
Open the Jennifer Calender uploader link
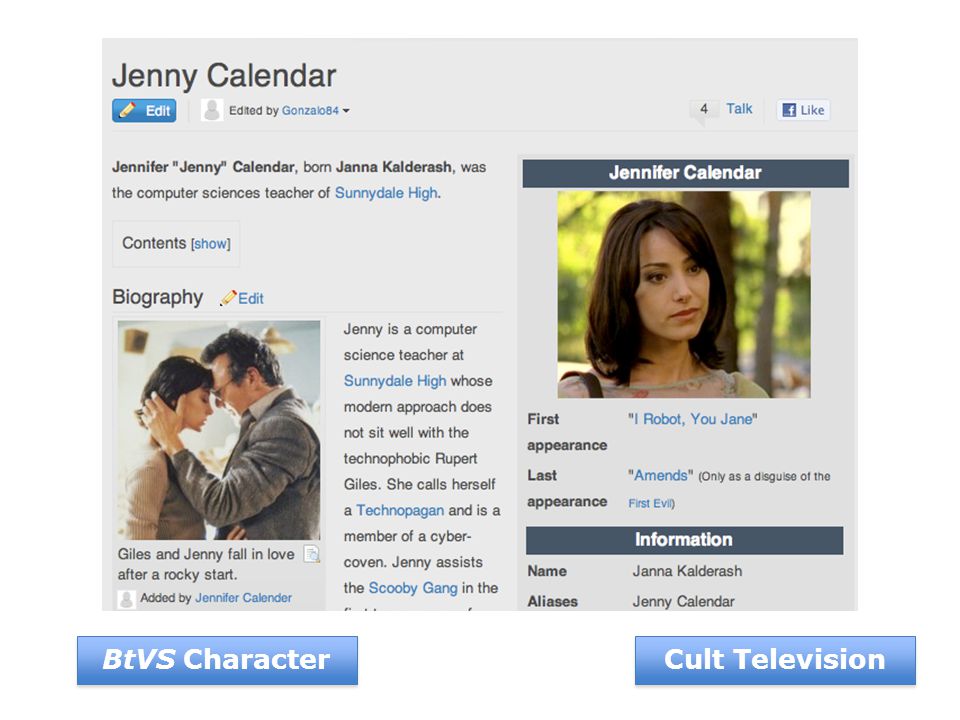point(243,598)
